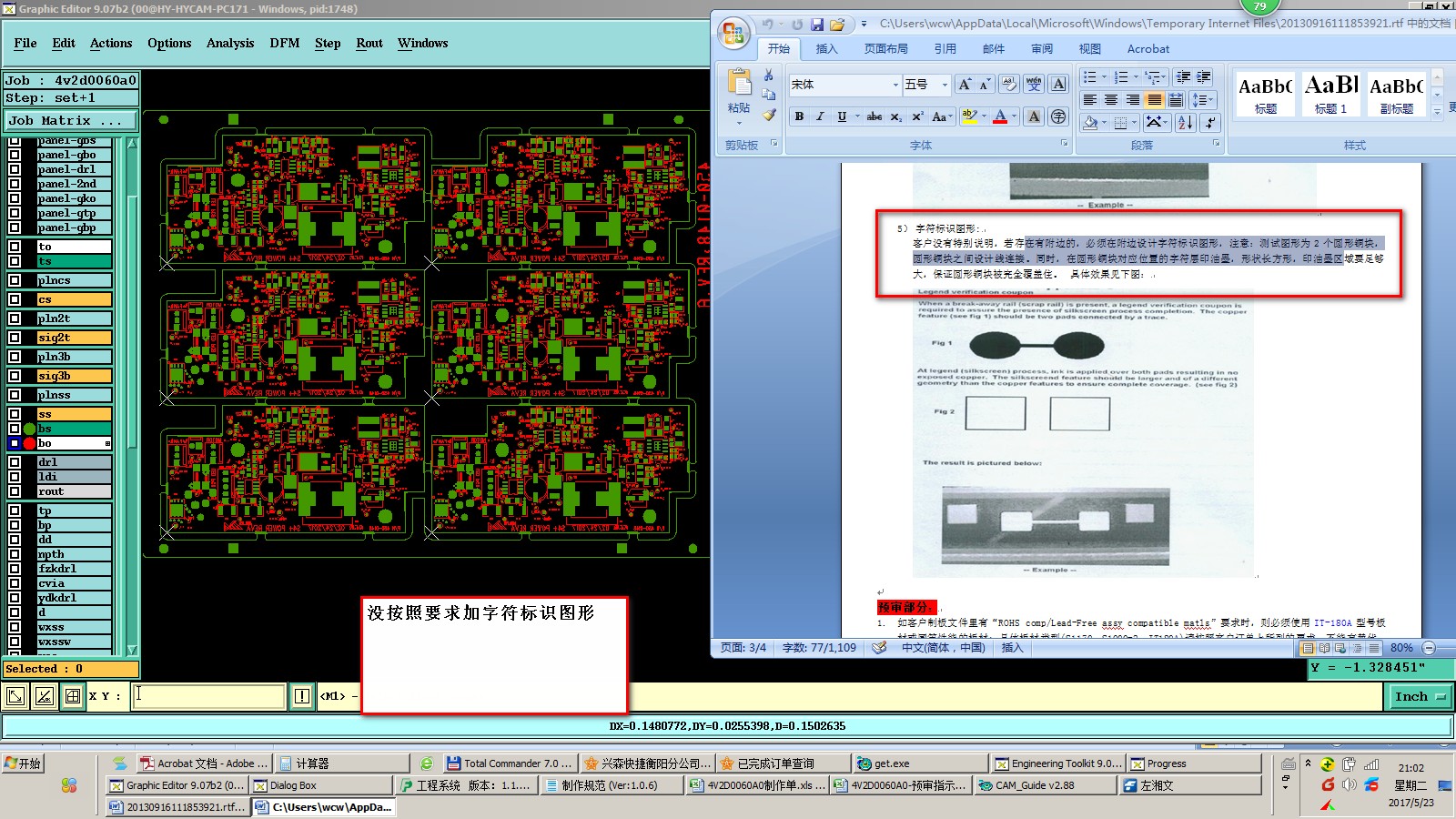Viewport: 1456px width, 819px height.
Task: Open the Rout menu
Action: pyautogui.click(x=369, y=43)
